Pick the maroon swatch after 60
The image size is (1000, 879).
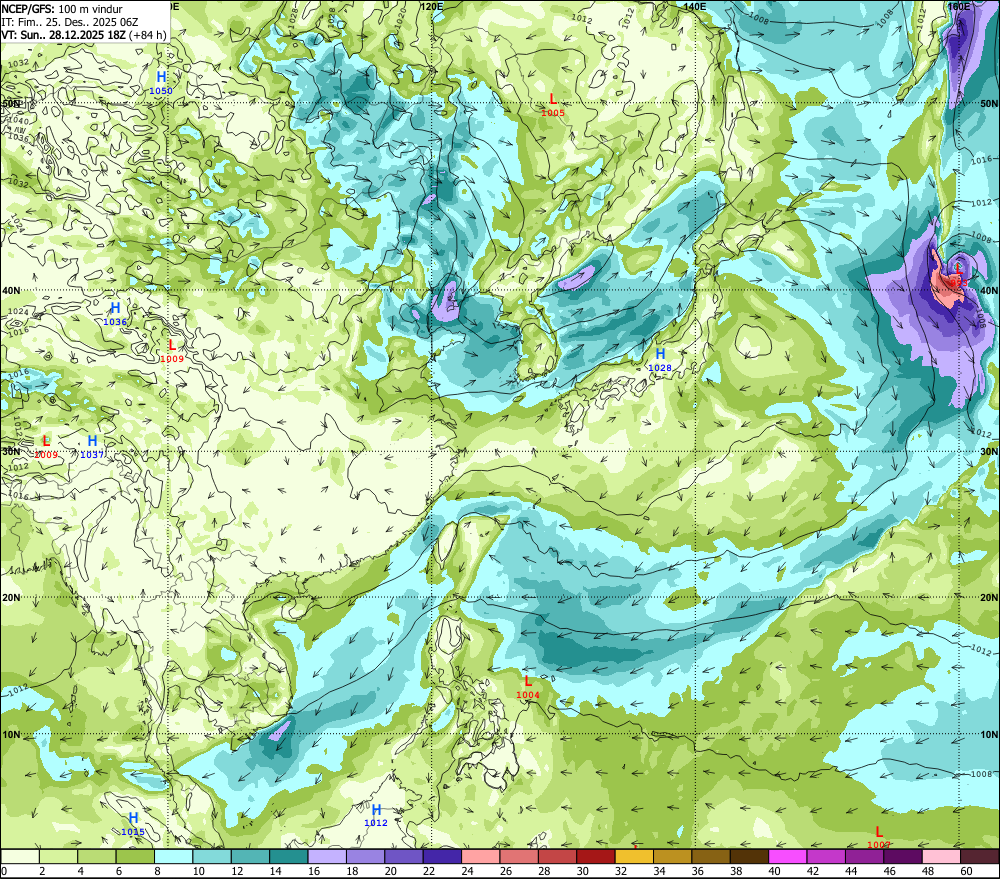[x=980, y=856]
